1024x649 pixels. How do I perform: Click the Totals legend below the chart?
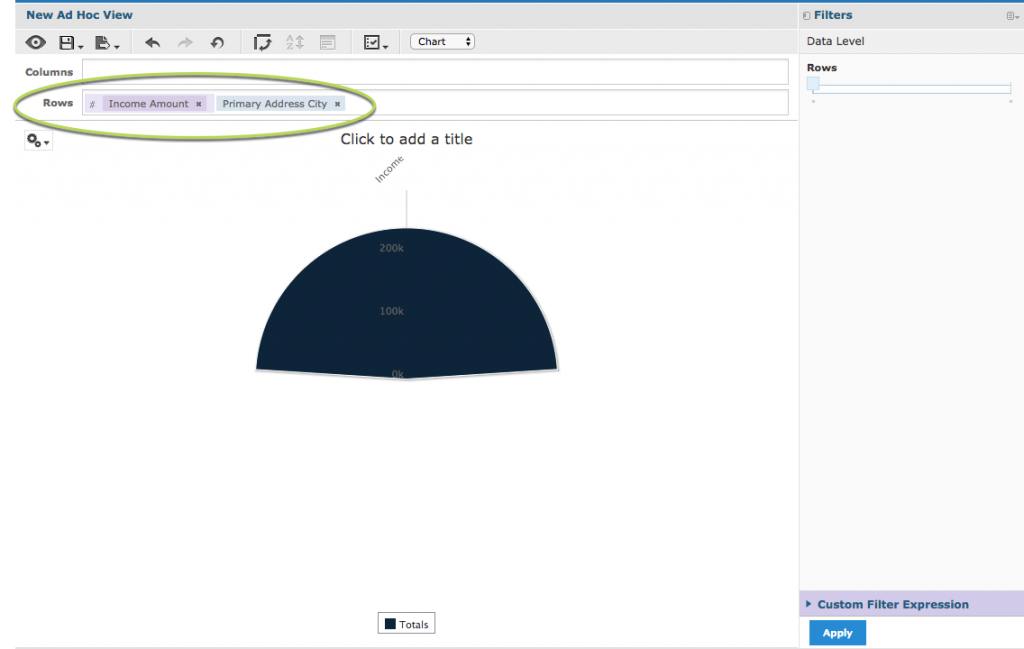coord(405,622)
